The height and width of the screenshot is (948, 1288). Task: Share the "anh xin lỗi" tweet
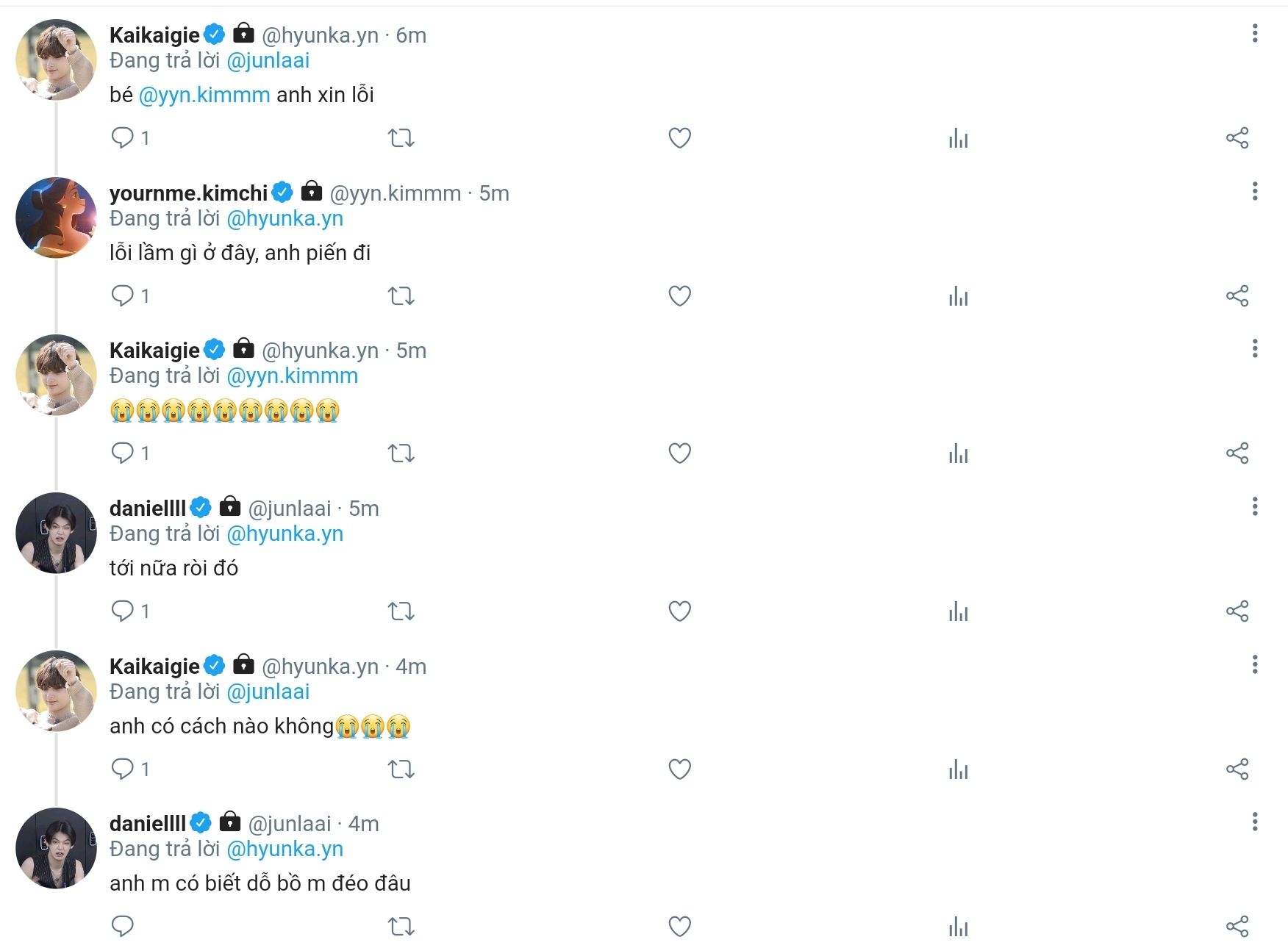point(1237,138)
